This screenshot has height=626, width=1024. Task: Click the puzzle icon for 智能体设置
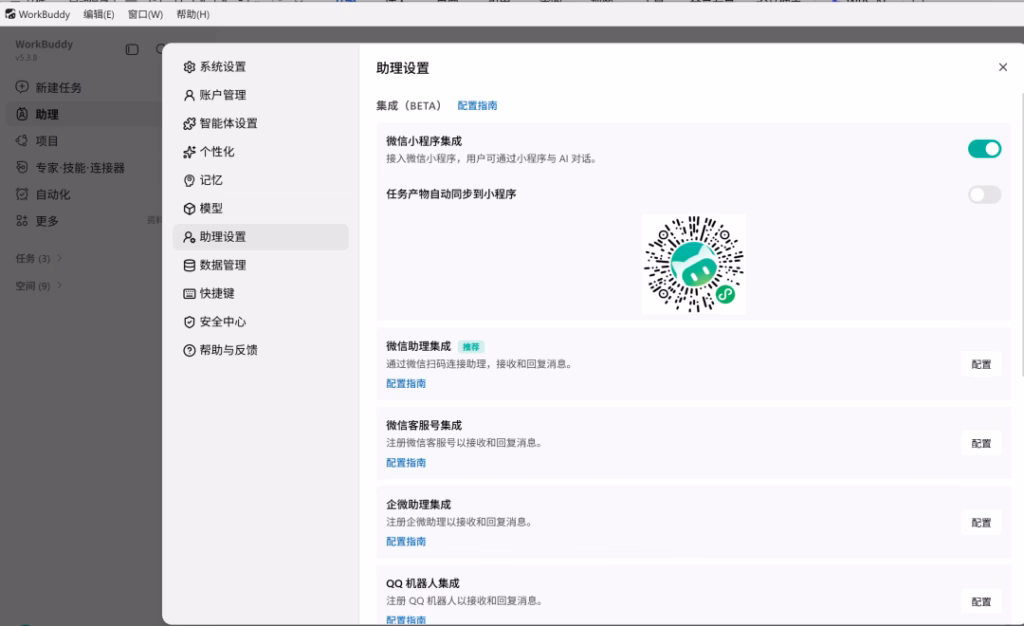189,123
